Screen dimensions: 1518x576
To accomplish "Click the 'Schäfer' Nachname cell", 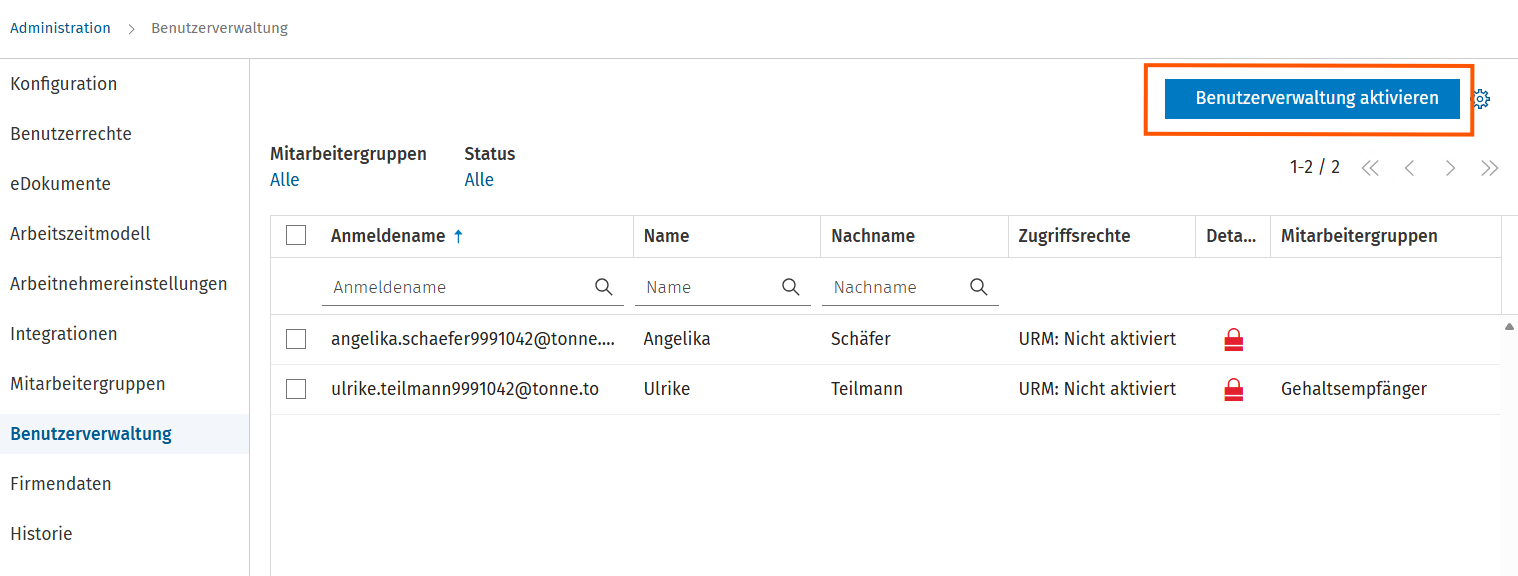I will (x=861, y=339).
